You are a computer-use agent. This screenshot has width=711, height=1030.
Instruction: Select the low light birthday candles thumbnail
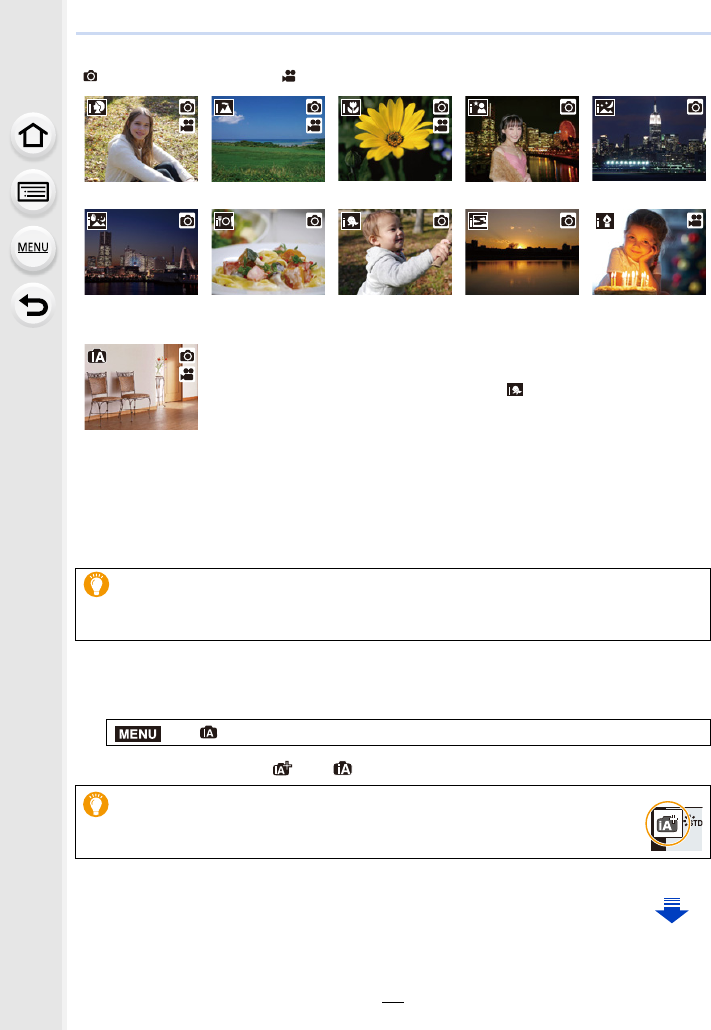tap(649, 252)
